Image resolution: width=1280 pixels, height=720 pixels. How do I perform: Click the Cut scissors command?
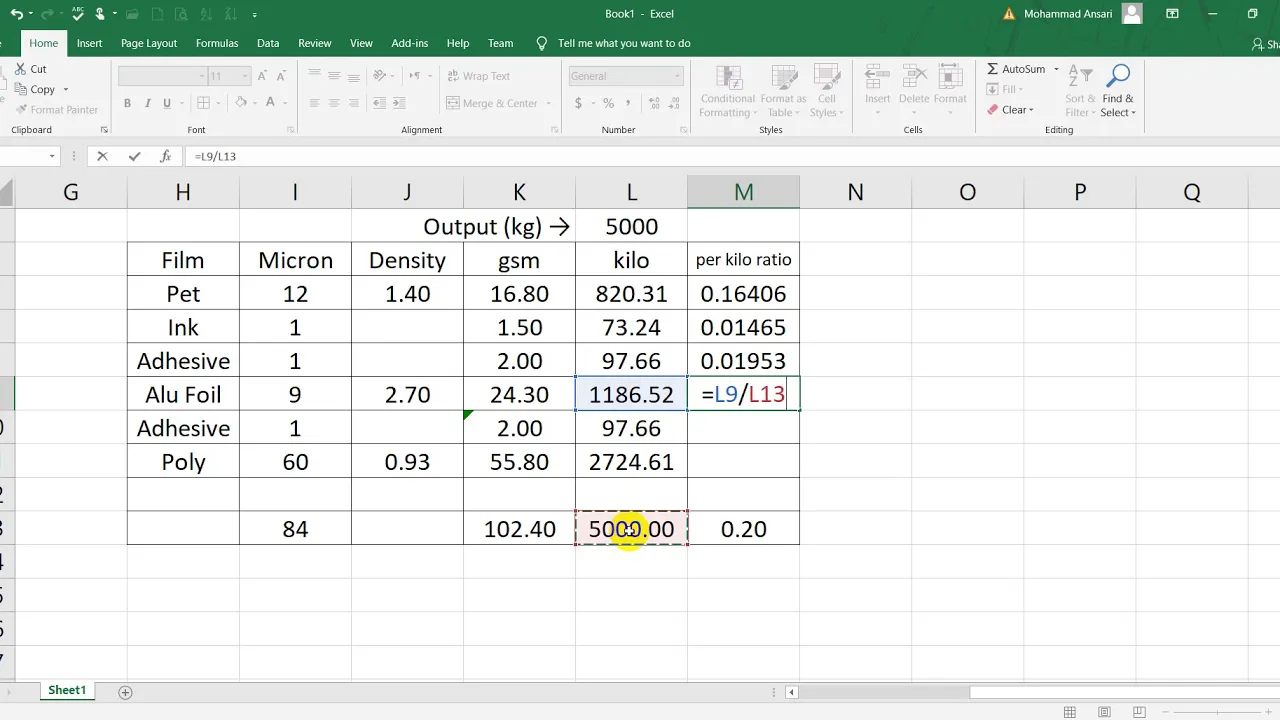tap(30, 69)
